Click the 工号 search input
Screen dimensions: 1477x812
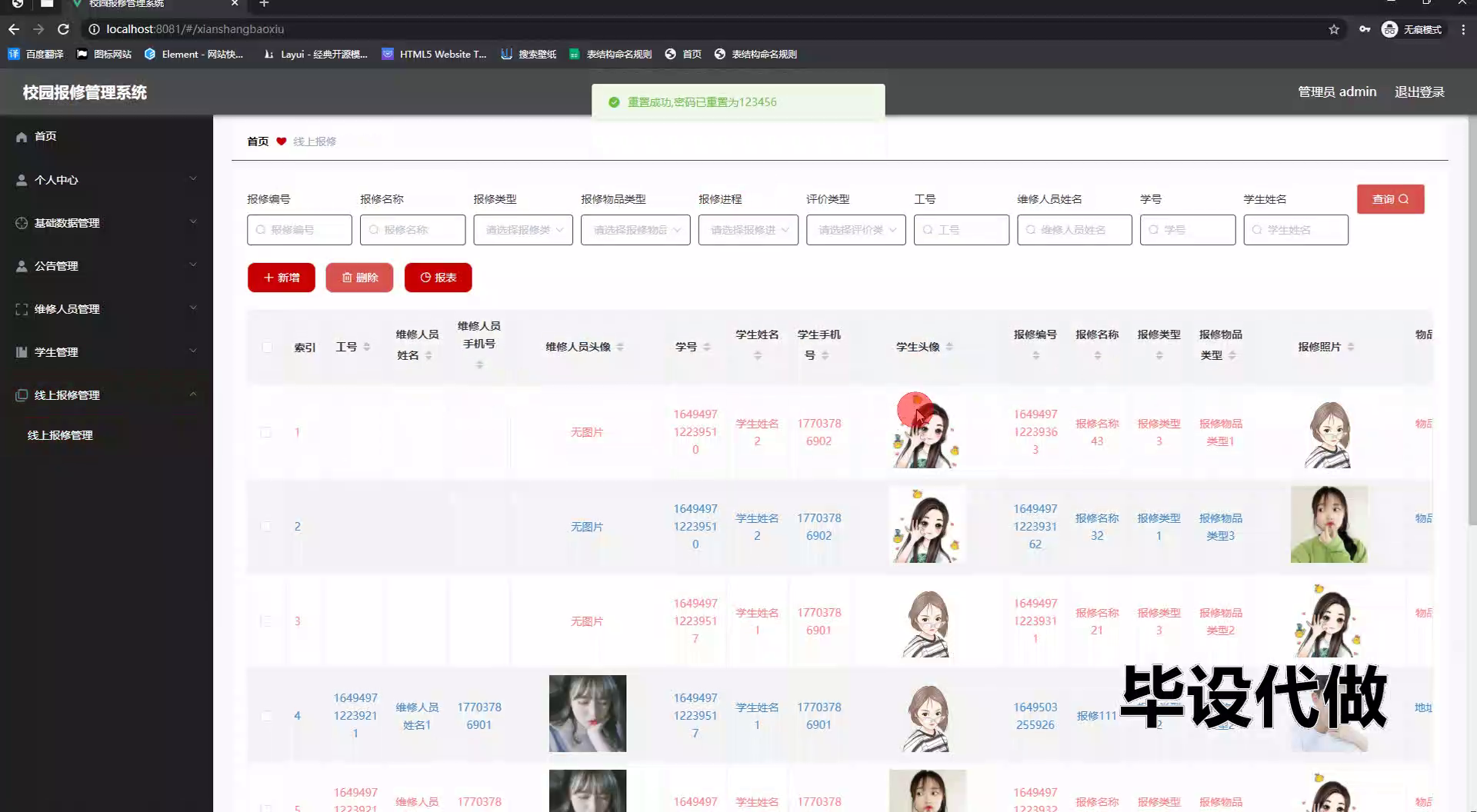point(962,230)
